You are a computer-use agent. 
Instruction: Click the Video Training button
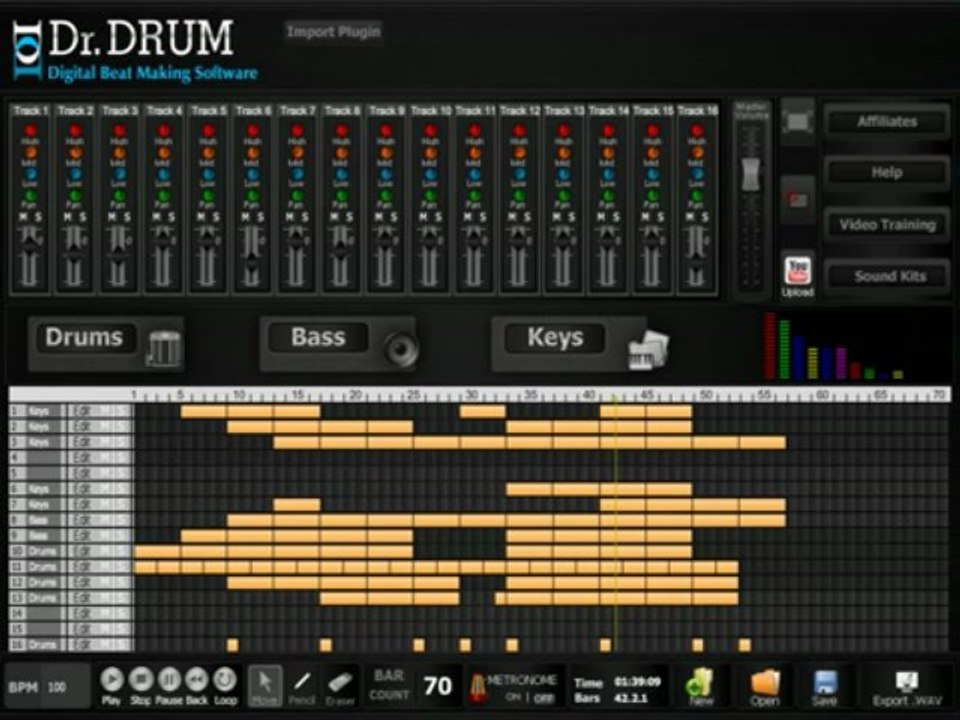pos(887,225)
